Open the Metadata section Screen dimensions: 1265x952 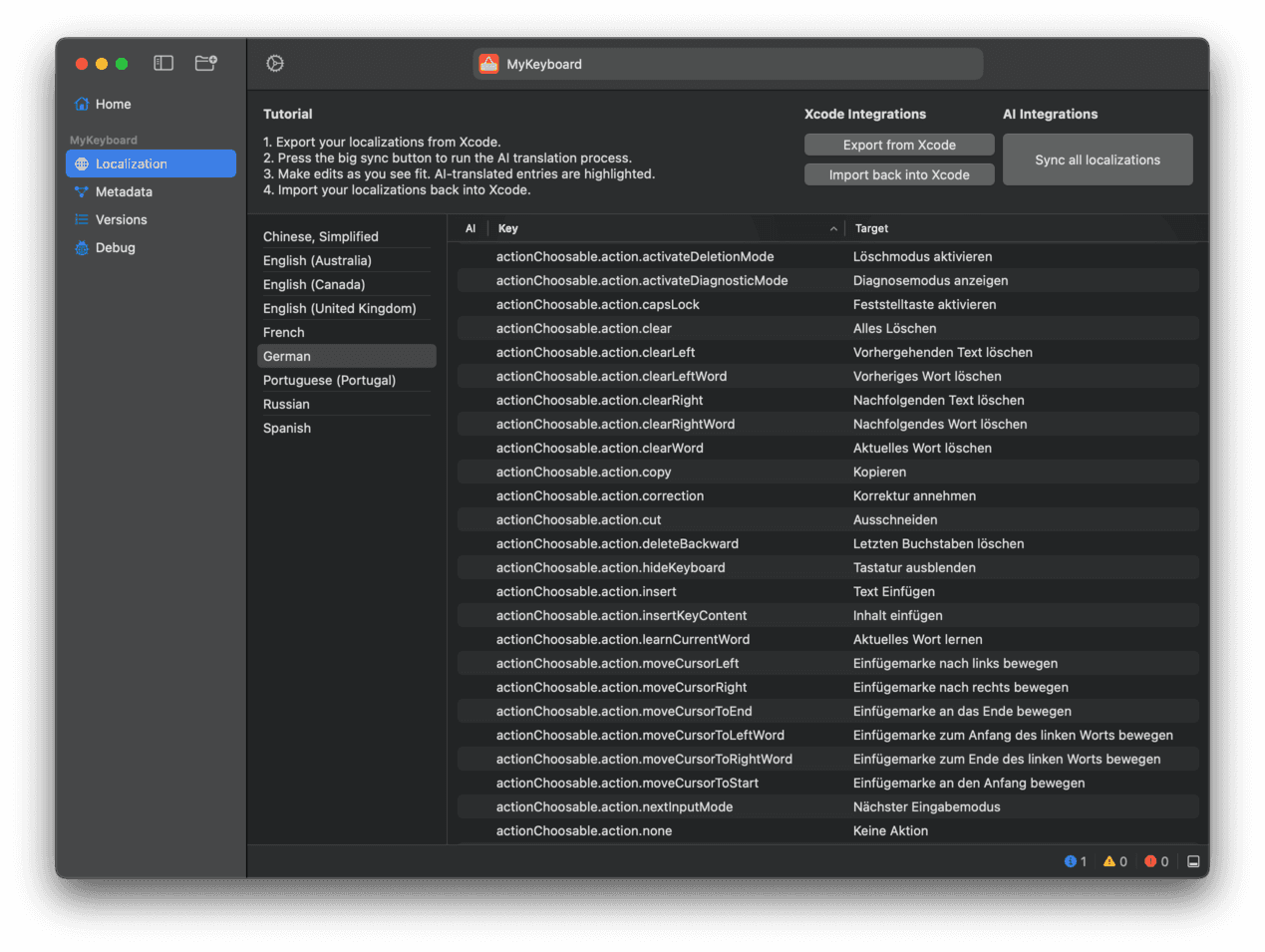[x=151, y=191]
